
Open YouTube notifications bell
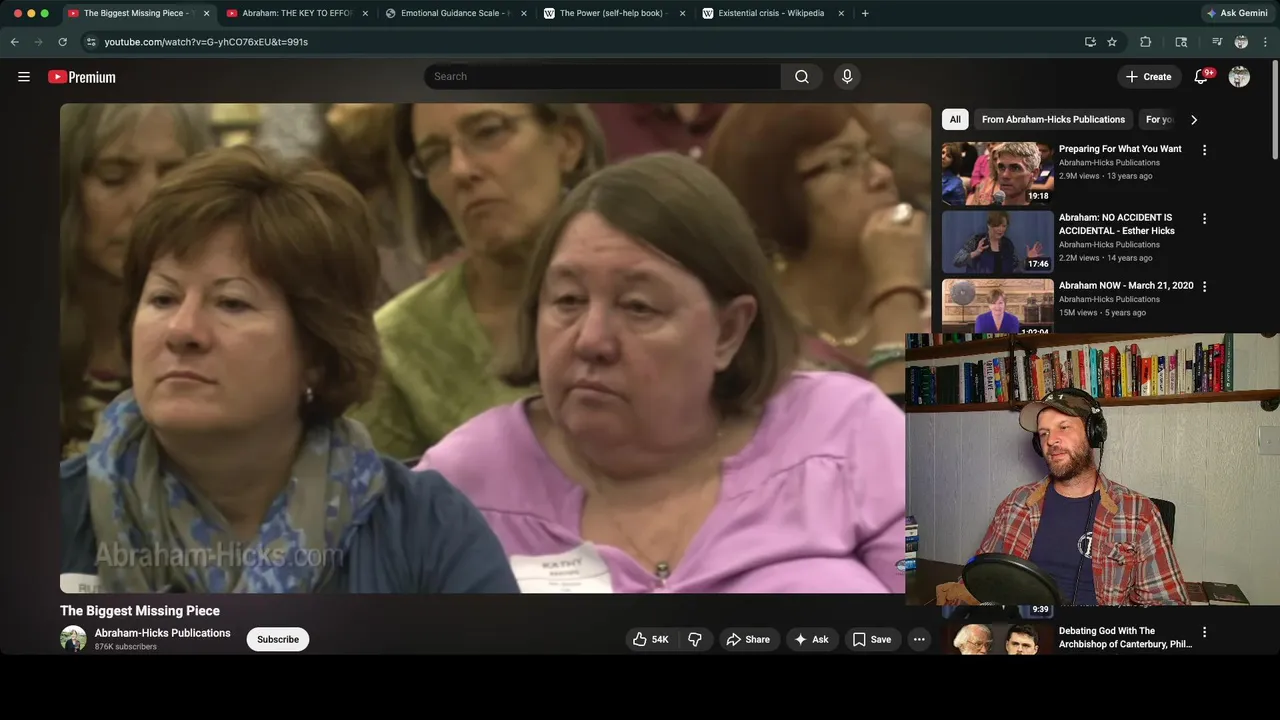[1202, 77]
